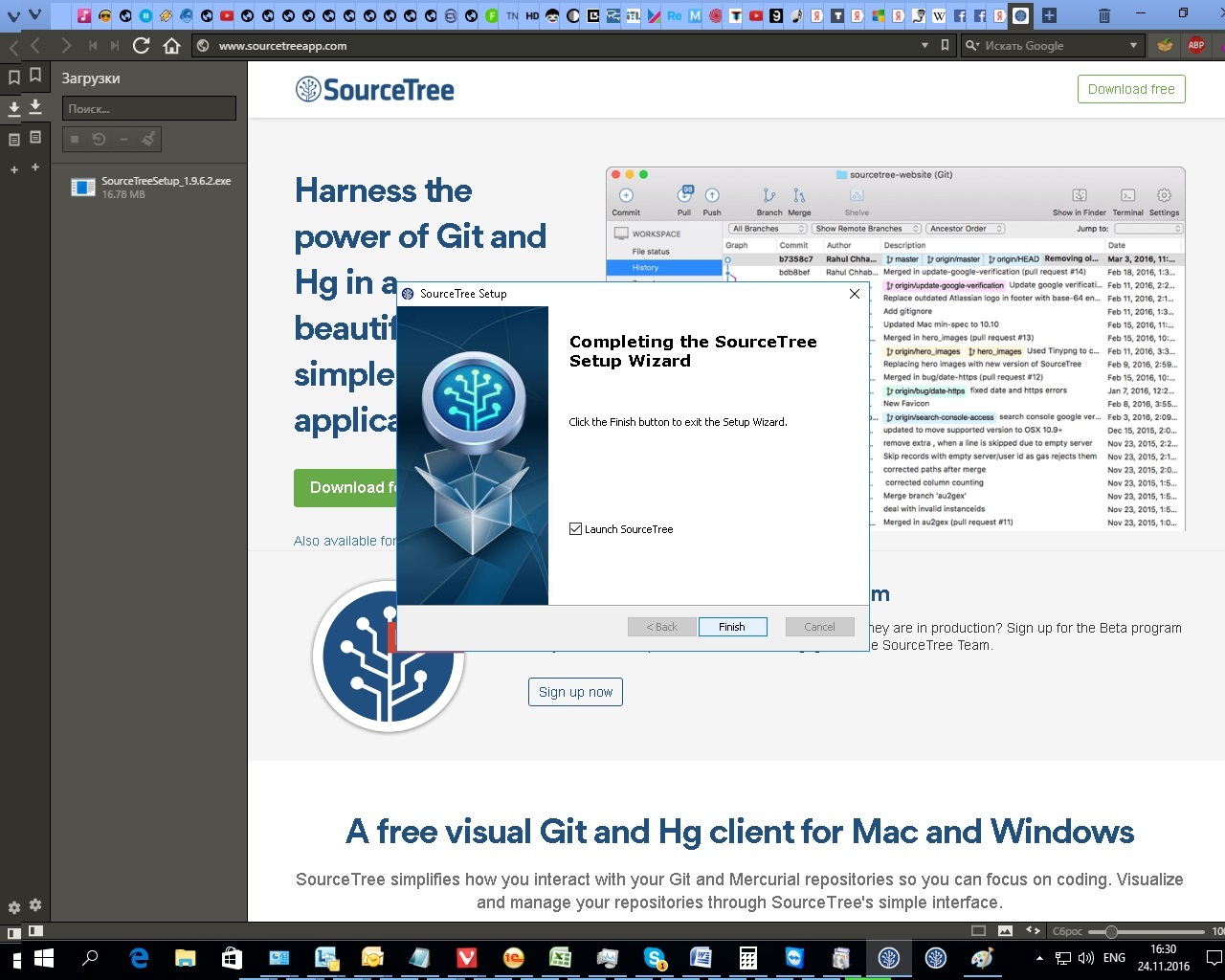Click the fast forward navigation button
Screen dimensions: 1225x980
[x=115, y=45]
